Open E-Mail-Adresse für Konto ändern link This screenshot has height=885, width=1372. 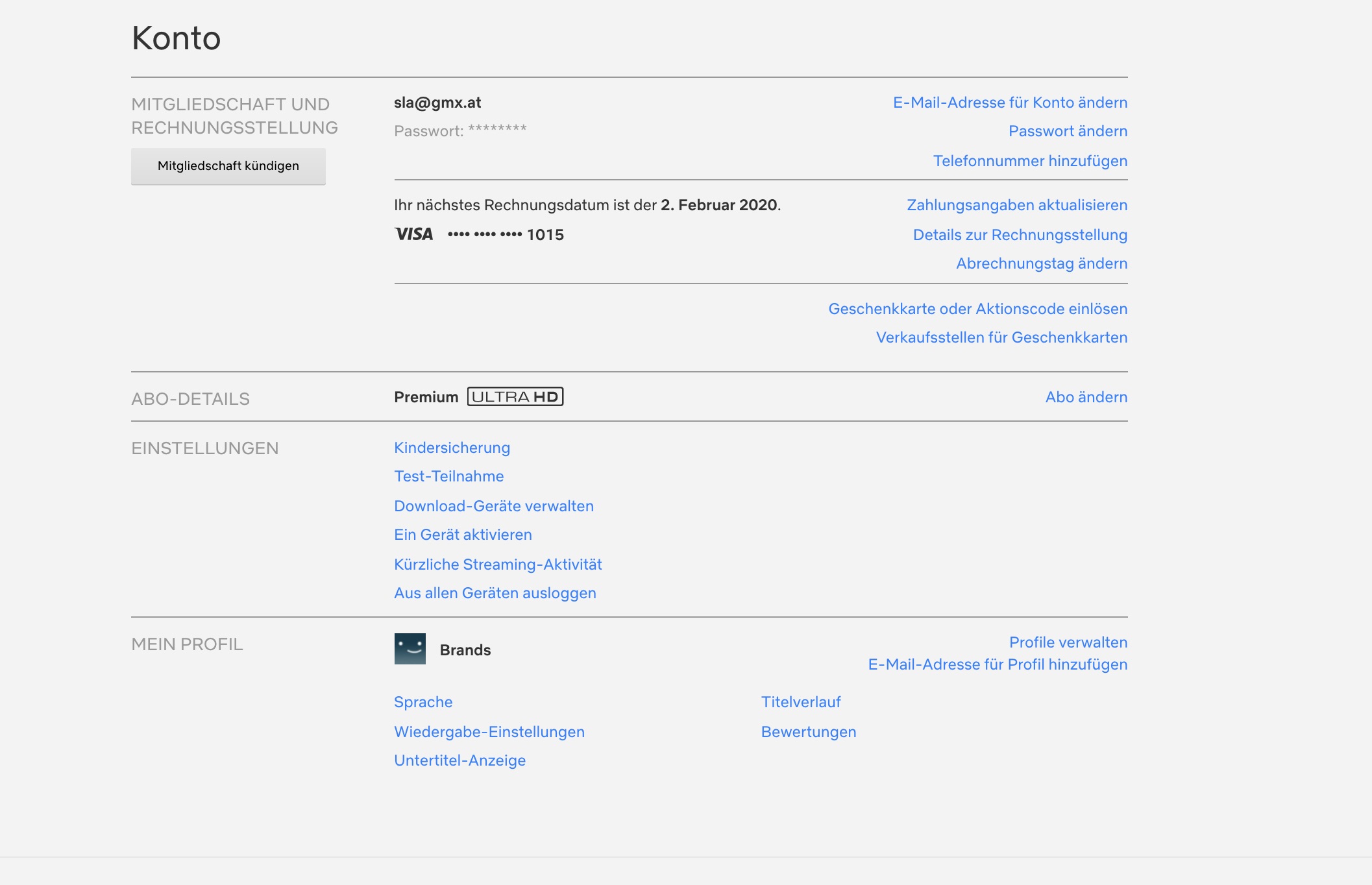pyautogui.click(x=1010, y=103)
